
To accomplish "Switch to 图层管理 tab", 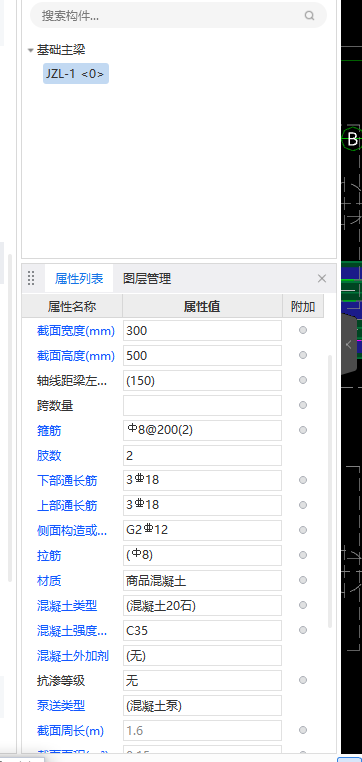I will coord(147,279).
